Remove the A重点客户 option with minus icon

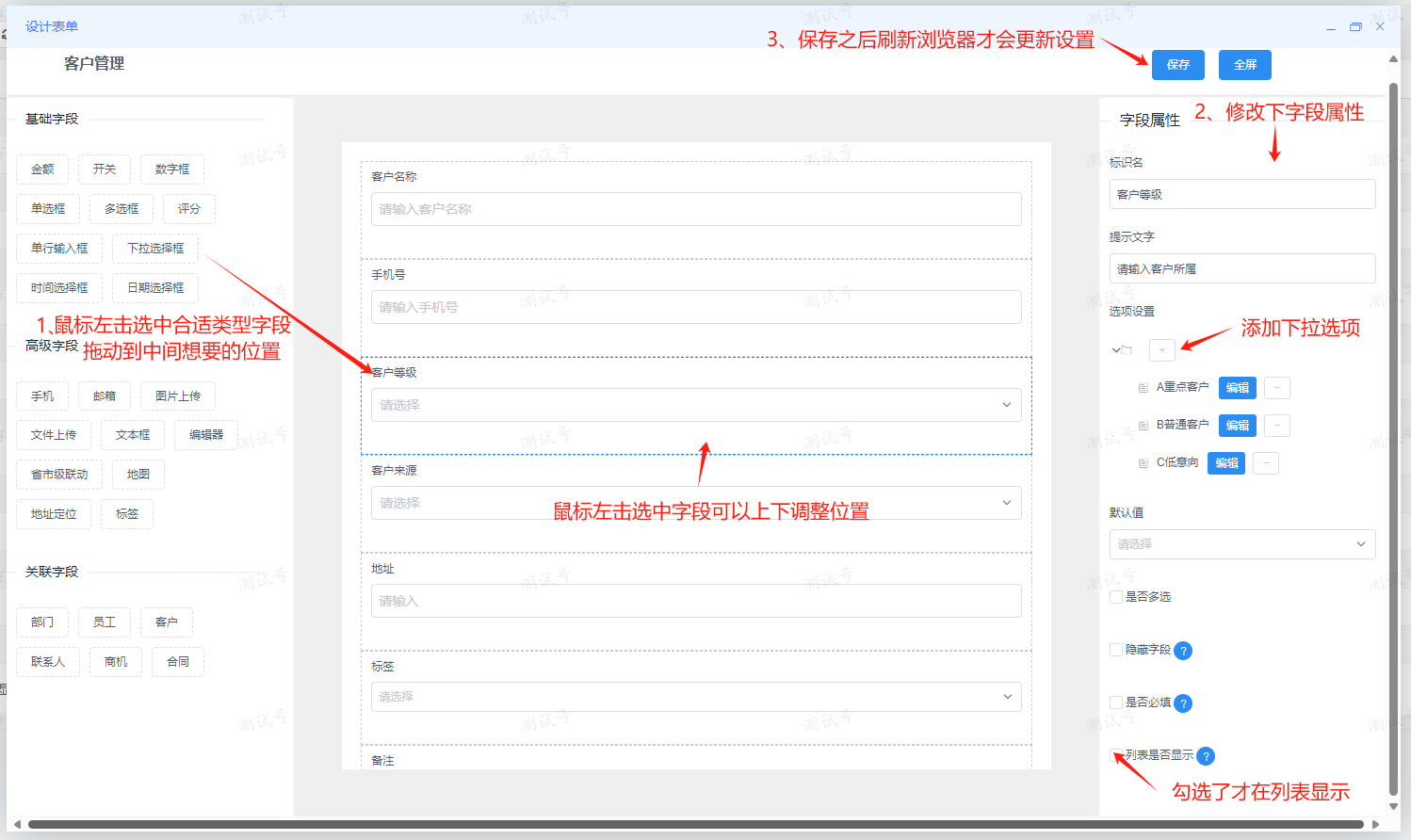tap(1276, 388)
